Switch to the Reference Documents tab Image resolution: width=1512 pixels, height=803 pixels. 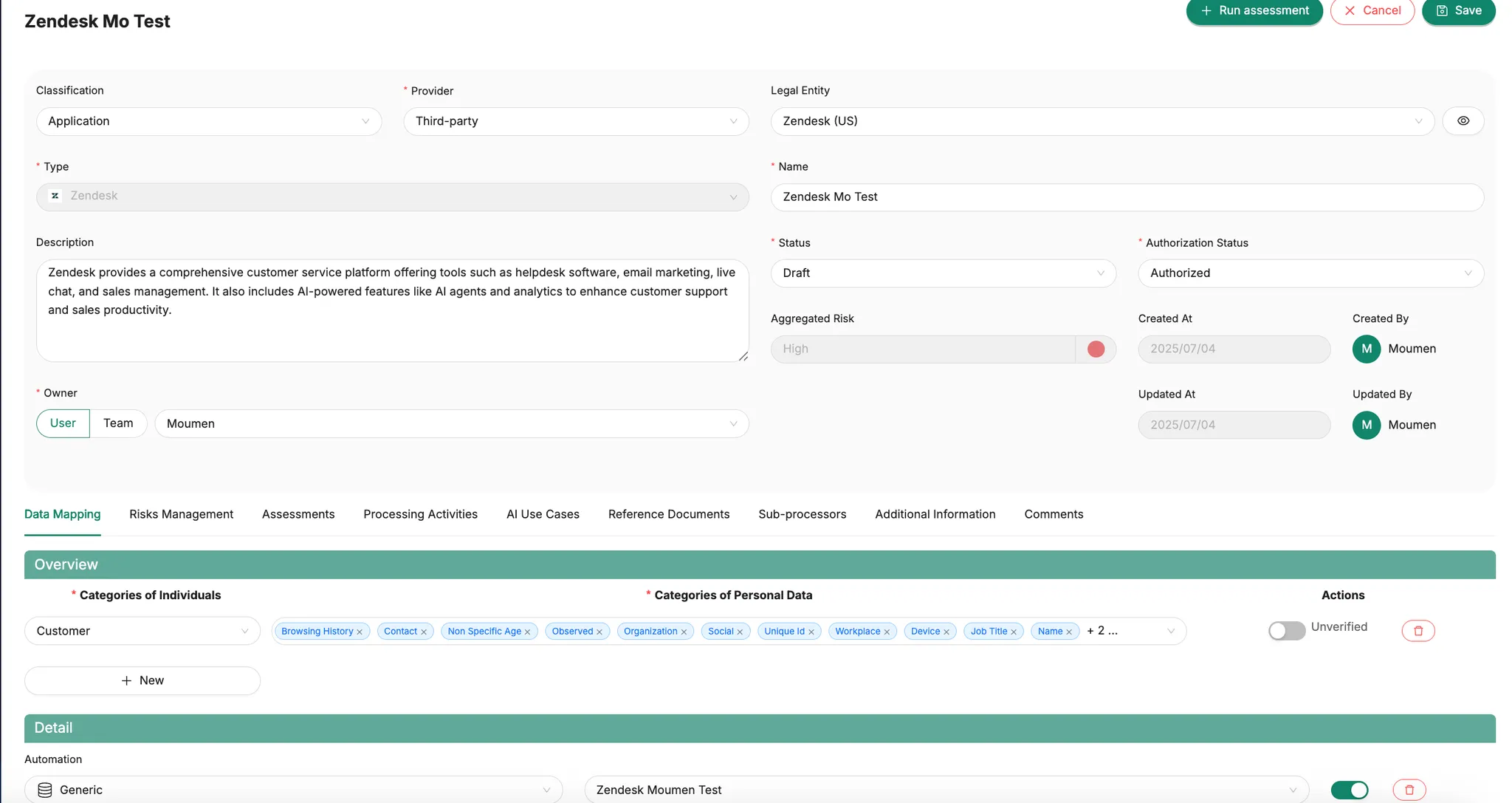pyautogui.click(x=669, y=514)
